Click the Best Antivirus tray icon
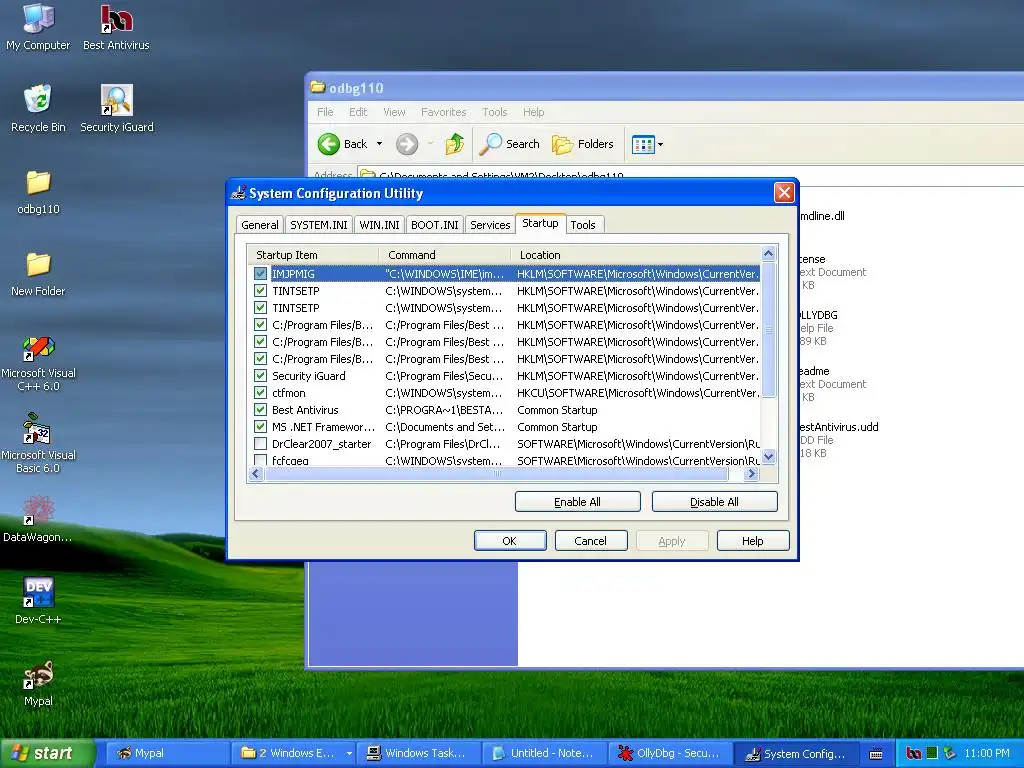The width and height of the screenshot is (1024, 768). (914, 753)
